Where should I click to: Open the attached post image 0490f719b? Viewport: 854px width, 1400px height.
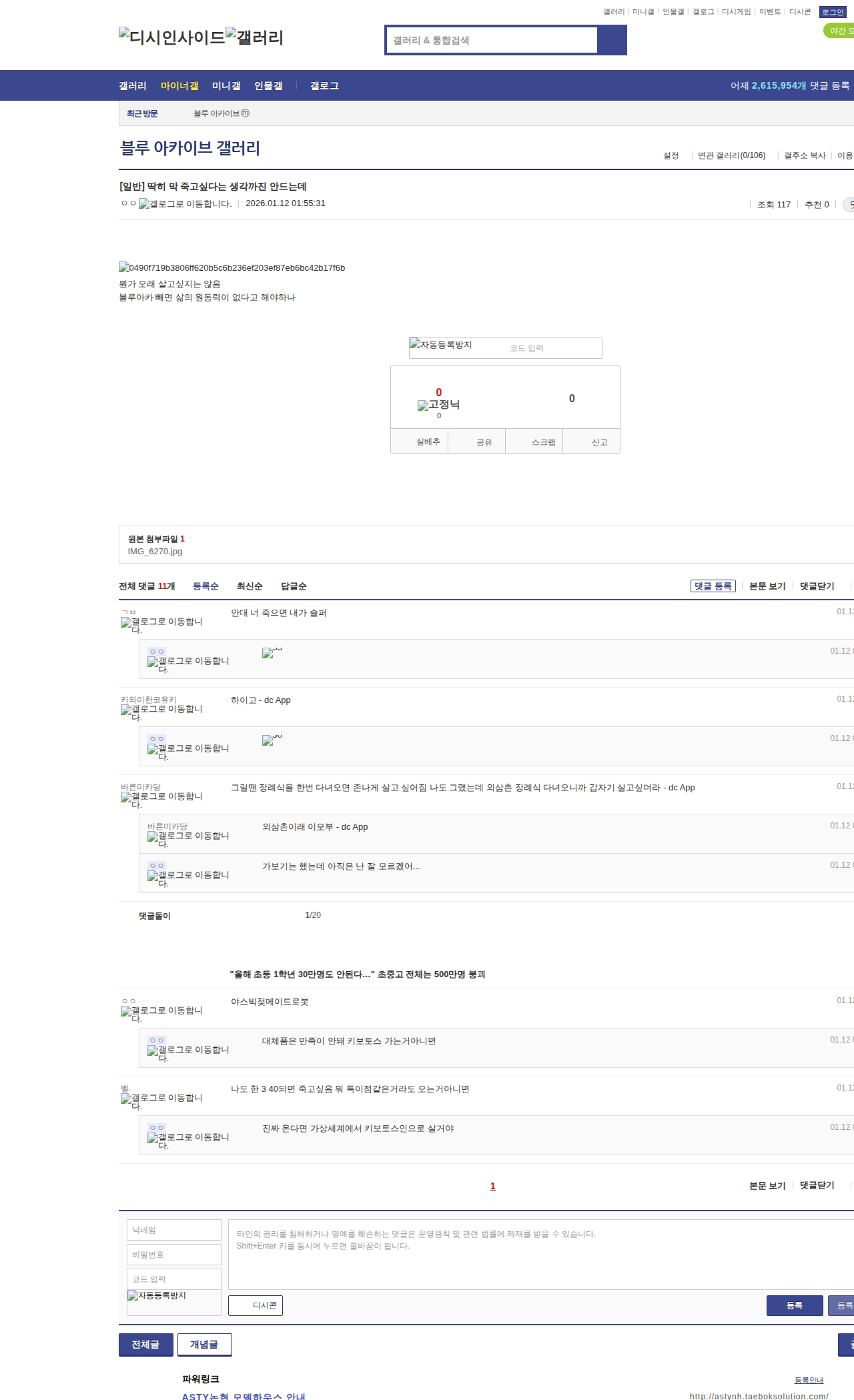coord(232,267)
